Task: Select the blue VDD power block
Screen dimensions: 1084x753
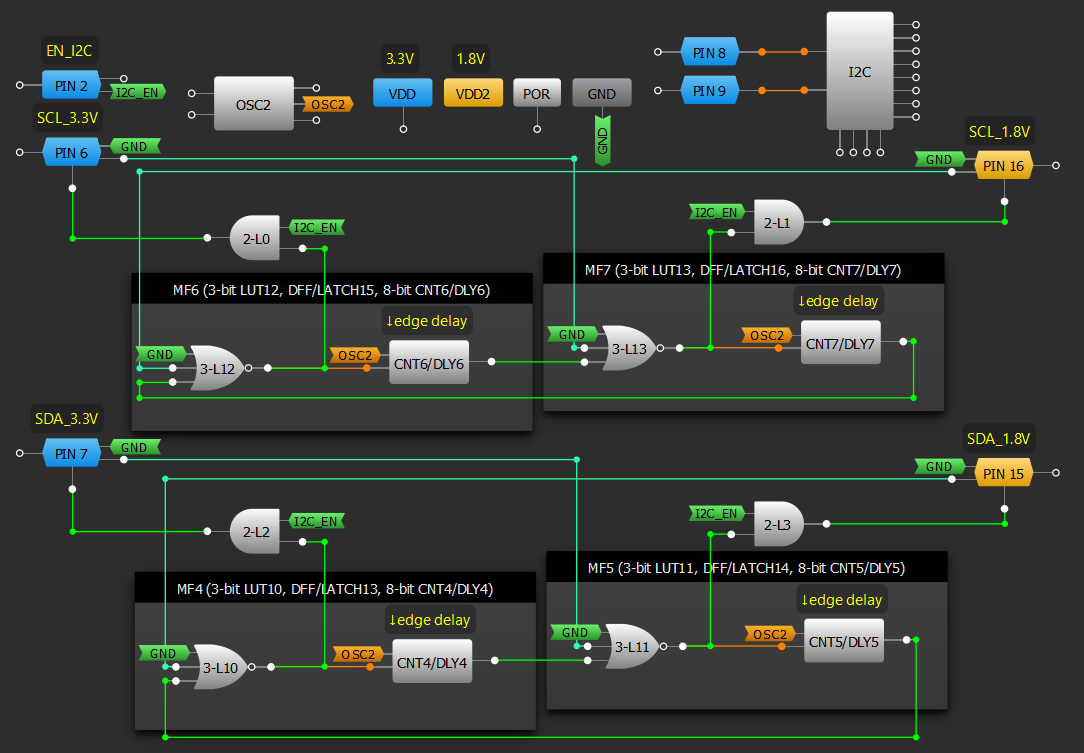Action: [403, 93]
